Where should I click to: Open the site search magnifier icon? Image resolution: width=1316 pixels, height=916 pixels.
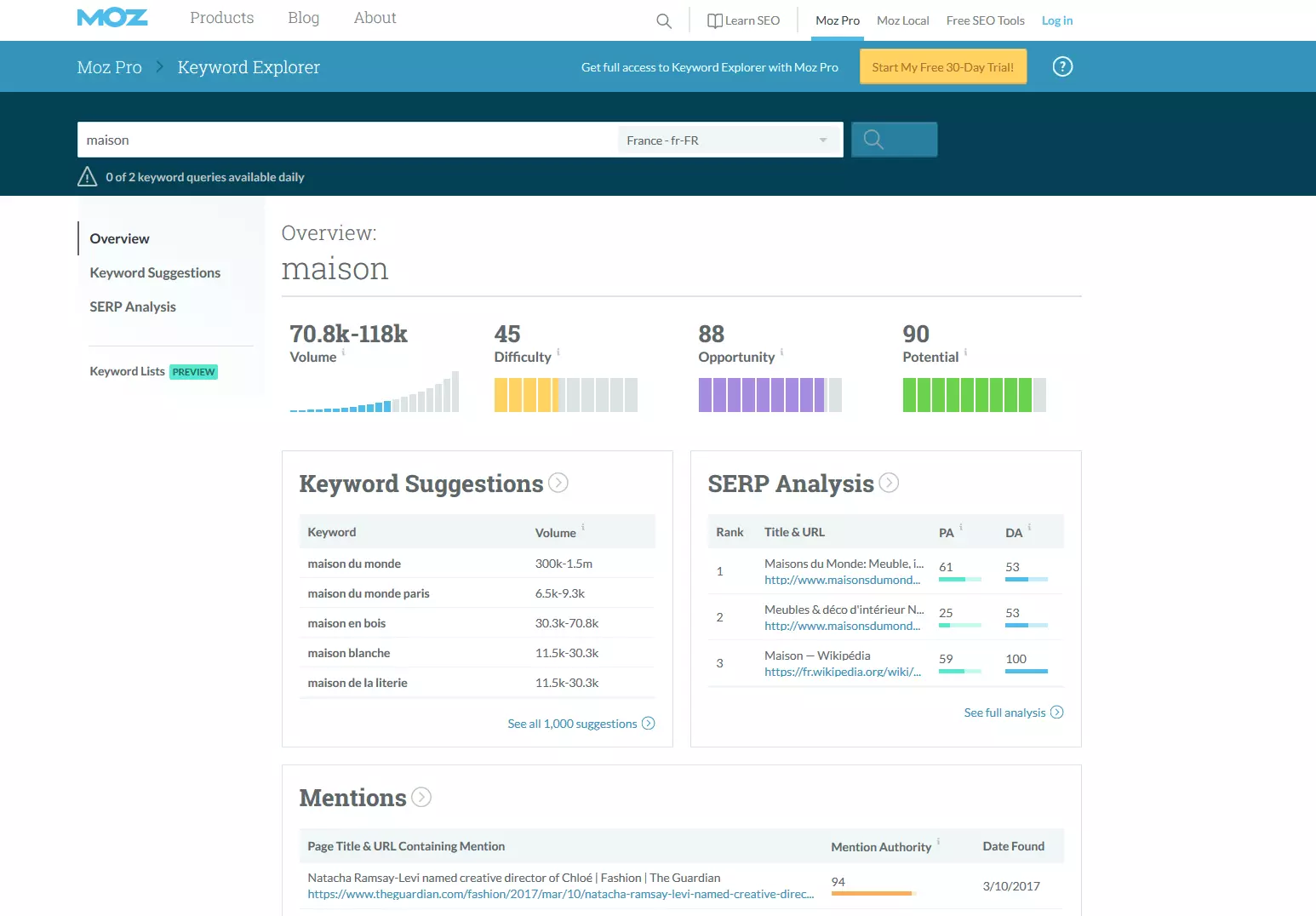click(x=664, y=21)
